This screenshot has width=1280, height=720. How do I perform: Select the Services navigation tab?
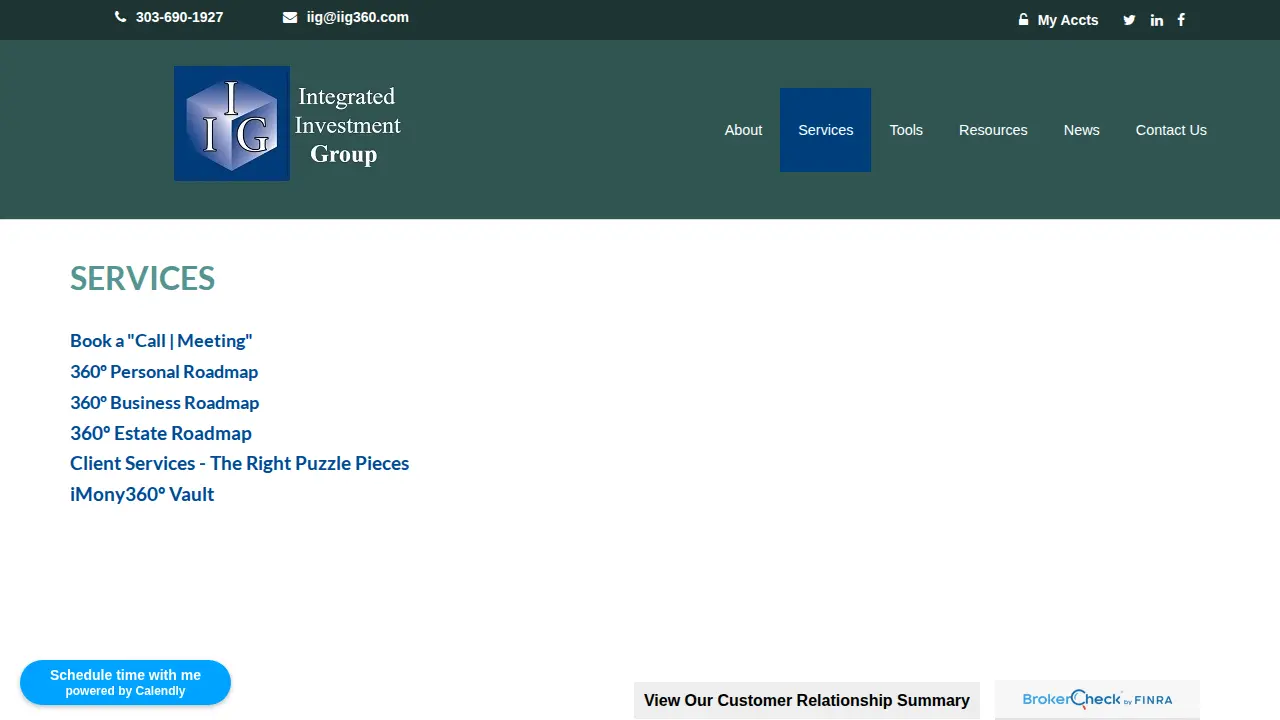(826, 130)
